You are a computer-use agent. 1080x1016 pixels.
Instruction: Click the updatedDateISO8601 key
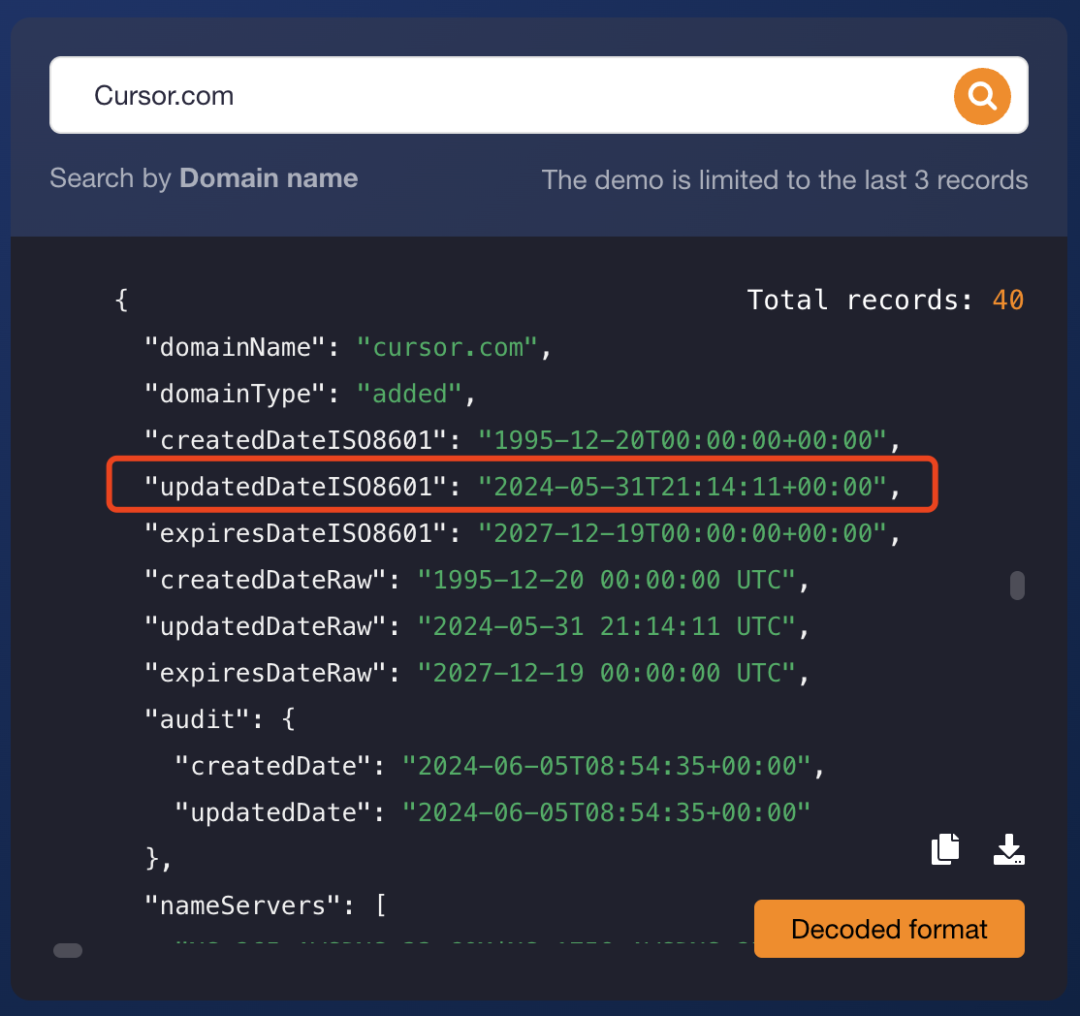295,486
